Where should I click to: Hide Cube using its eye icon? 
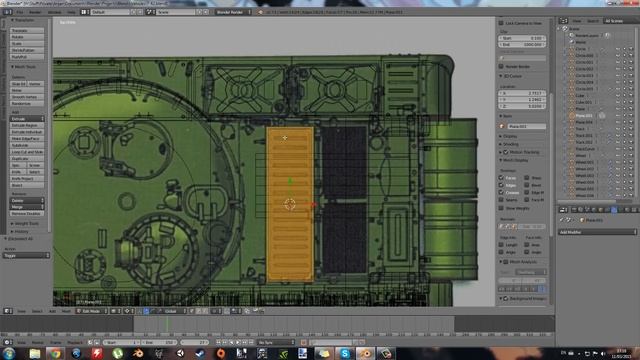tap(618, 96)
